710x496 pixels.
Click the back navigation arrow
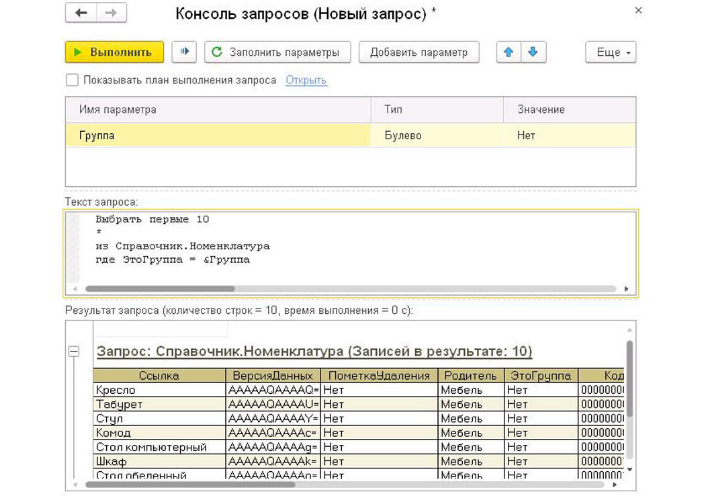81,14
